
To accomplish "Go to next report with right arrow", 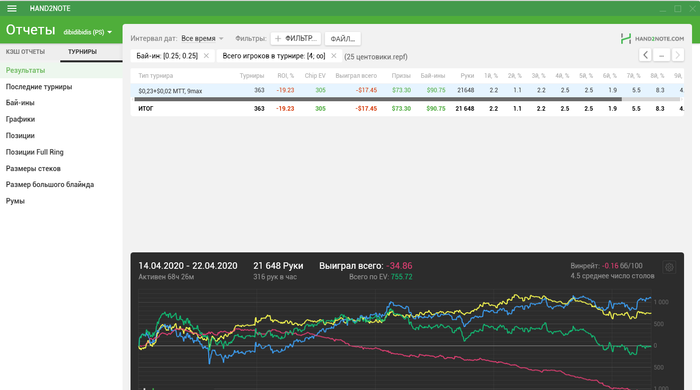I will (678, 55).
